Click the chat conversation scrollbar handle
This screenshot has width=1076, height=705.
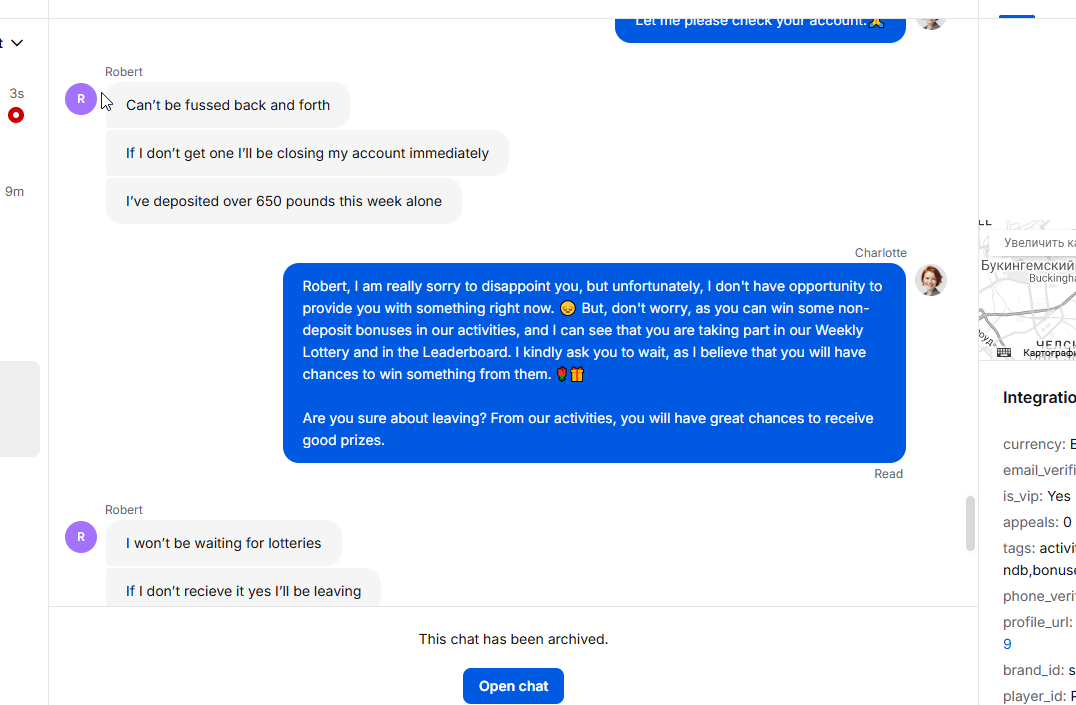[x=969, y=523]
